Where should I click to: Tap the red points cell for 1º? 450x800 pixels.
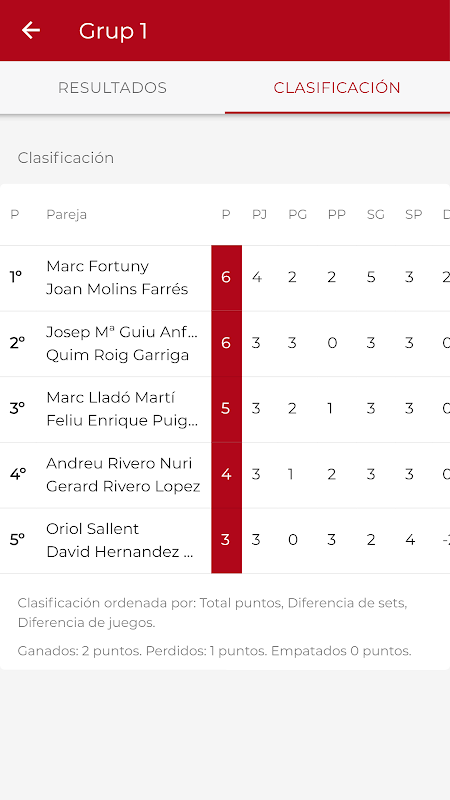[227, 278]
